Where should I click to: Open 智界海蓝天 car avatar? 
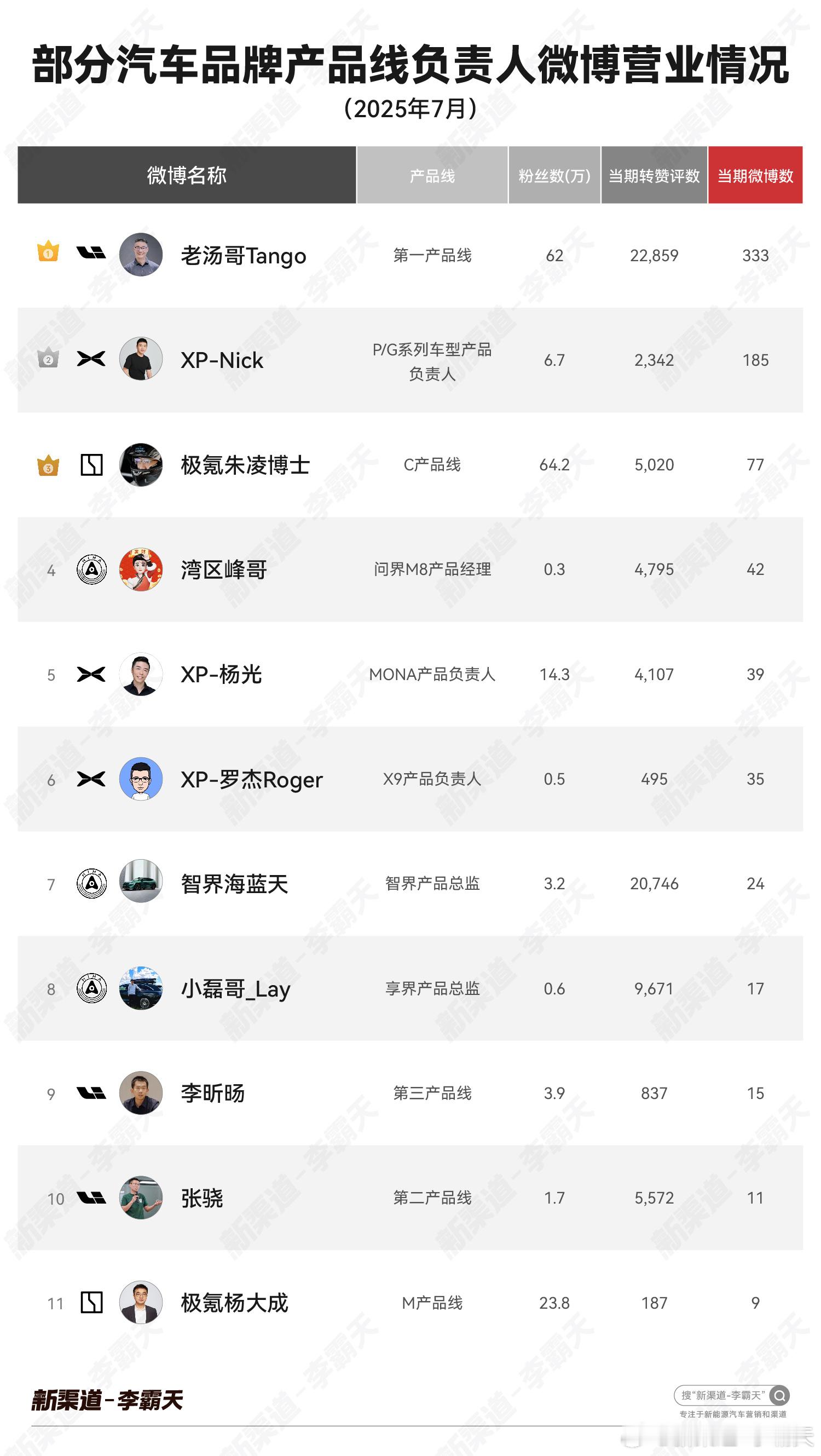pyautogui.click(x=141, y=883)
